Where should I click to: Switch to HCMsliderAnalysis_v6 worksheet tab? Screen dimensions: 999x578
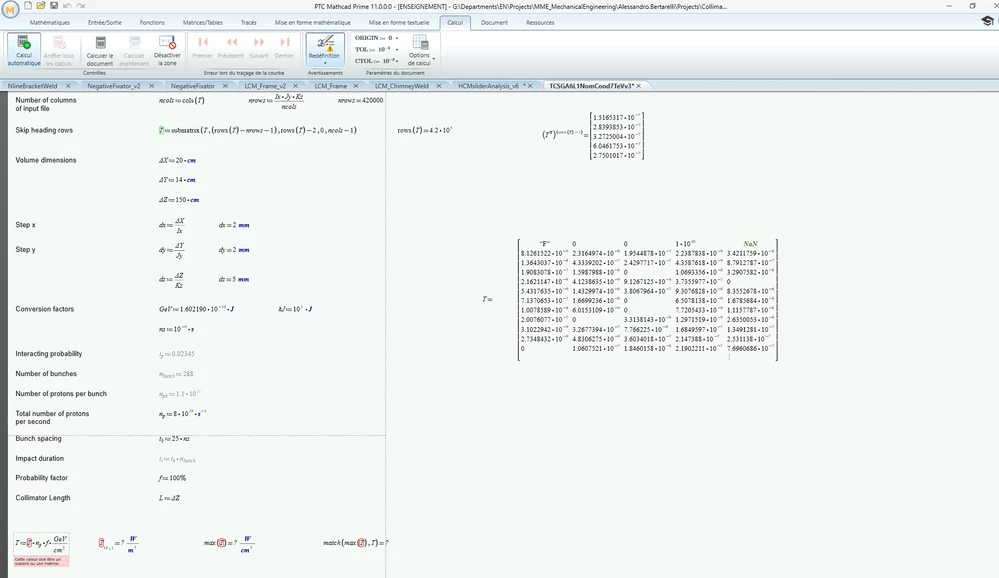[x=488, y=86]
